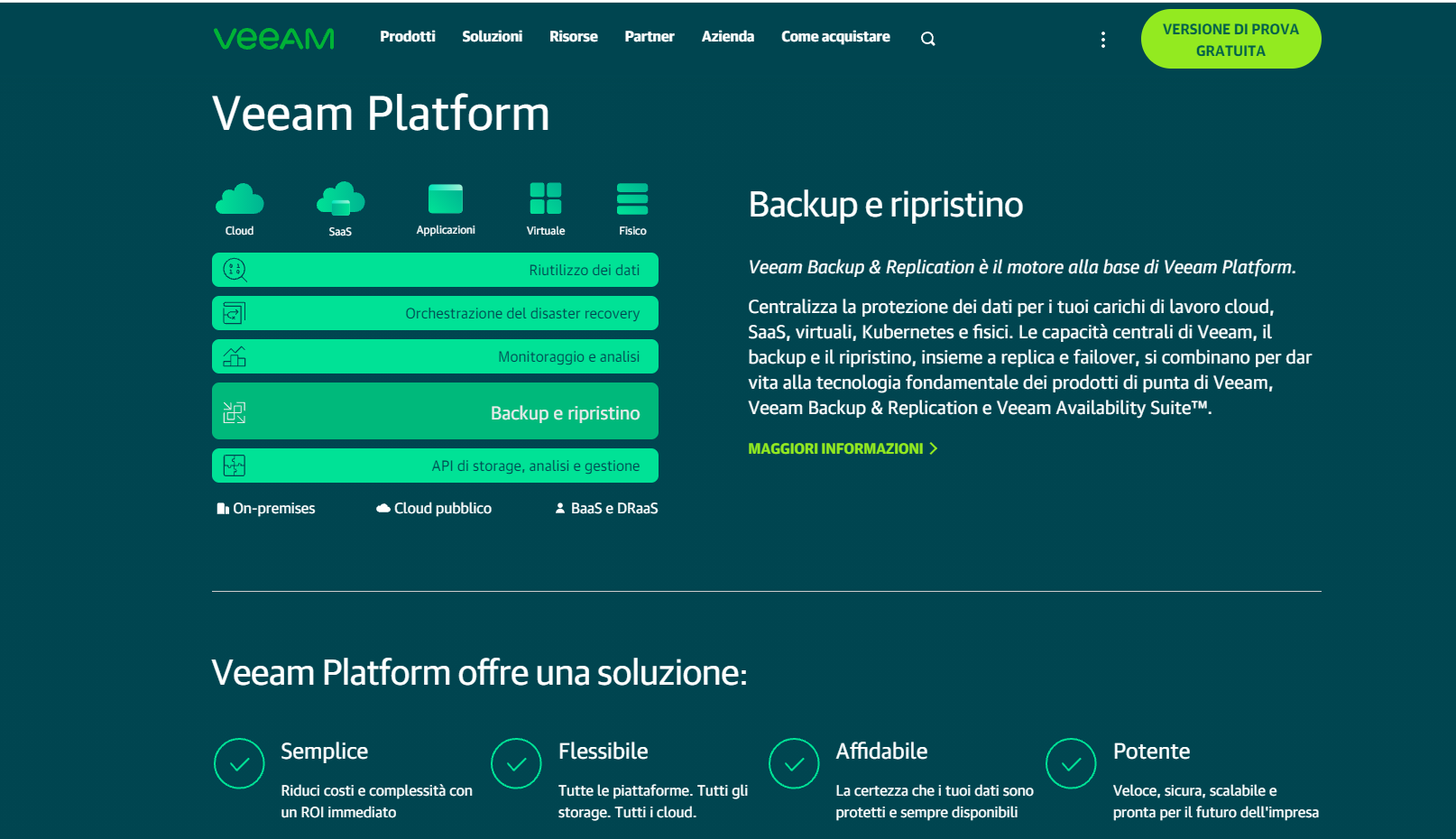Click the Affidabile heading

[881, 751]
